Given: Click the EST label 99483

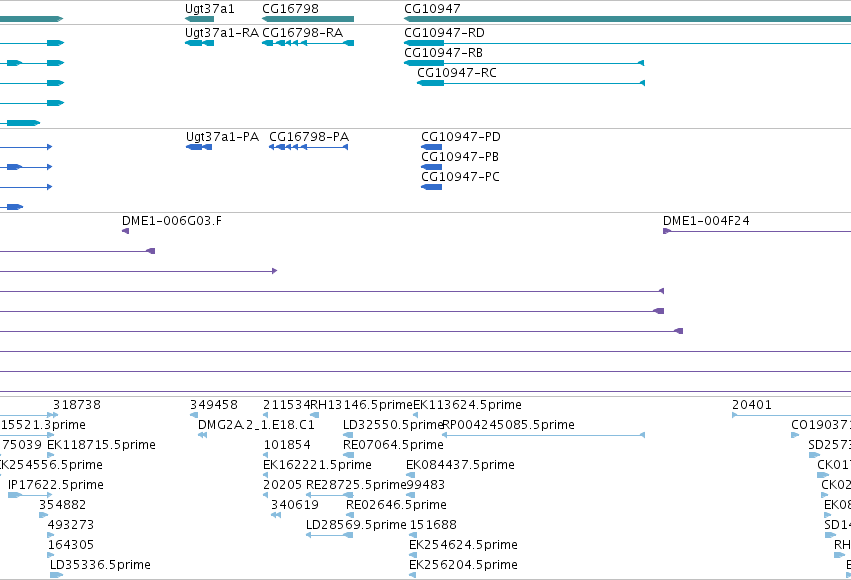Looking at the screenshot, I should pyautogui.click(x=426, y=485).
